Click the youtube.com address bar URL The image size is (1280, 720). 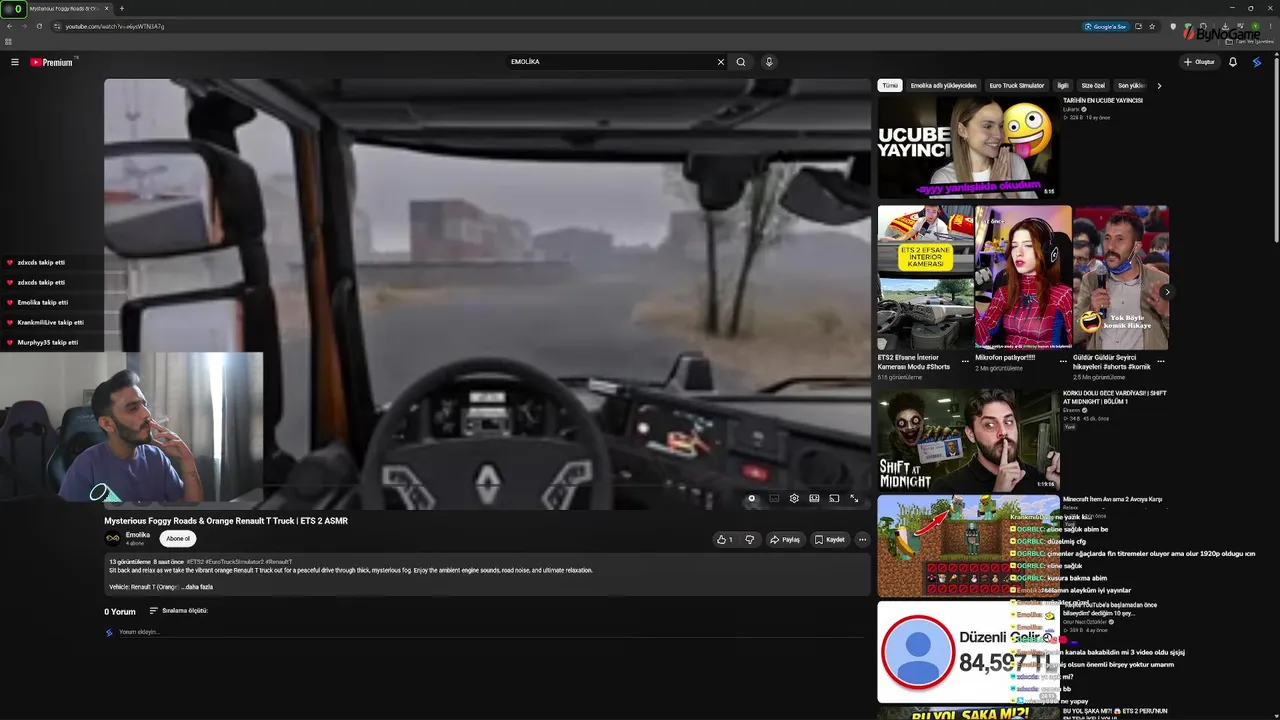[115, 26]
